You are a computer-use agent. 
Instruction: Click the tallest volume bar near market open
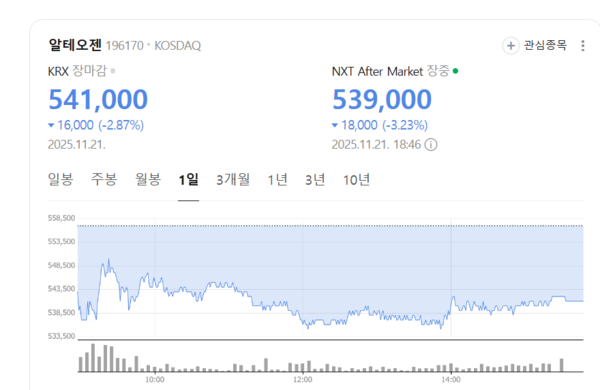(93, 358)
